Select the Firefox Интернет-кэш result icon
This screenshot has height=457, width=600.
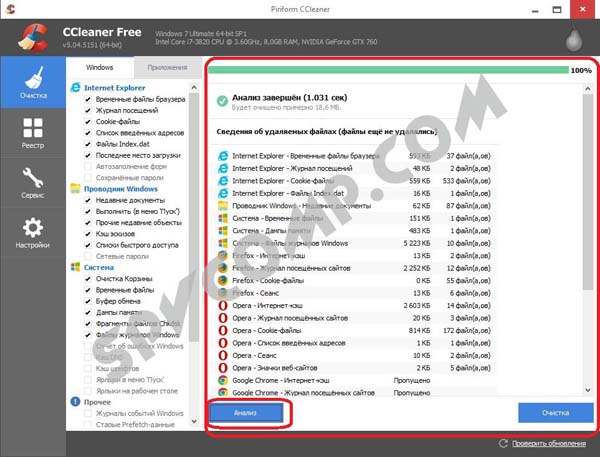point(222,254)
